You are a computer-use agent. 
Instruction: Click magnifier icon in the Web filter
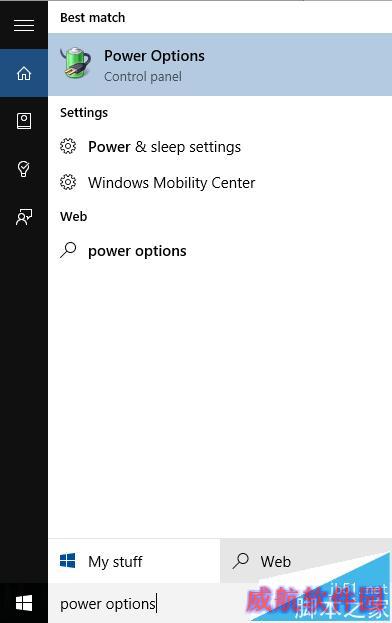[241, 561]
